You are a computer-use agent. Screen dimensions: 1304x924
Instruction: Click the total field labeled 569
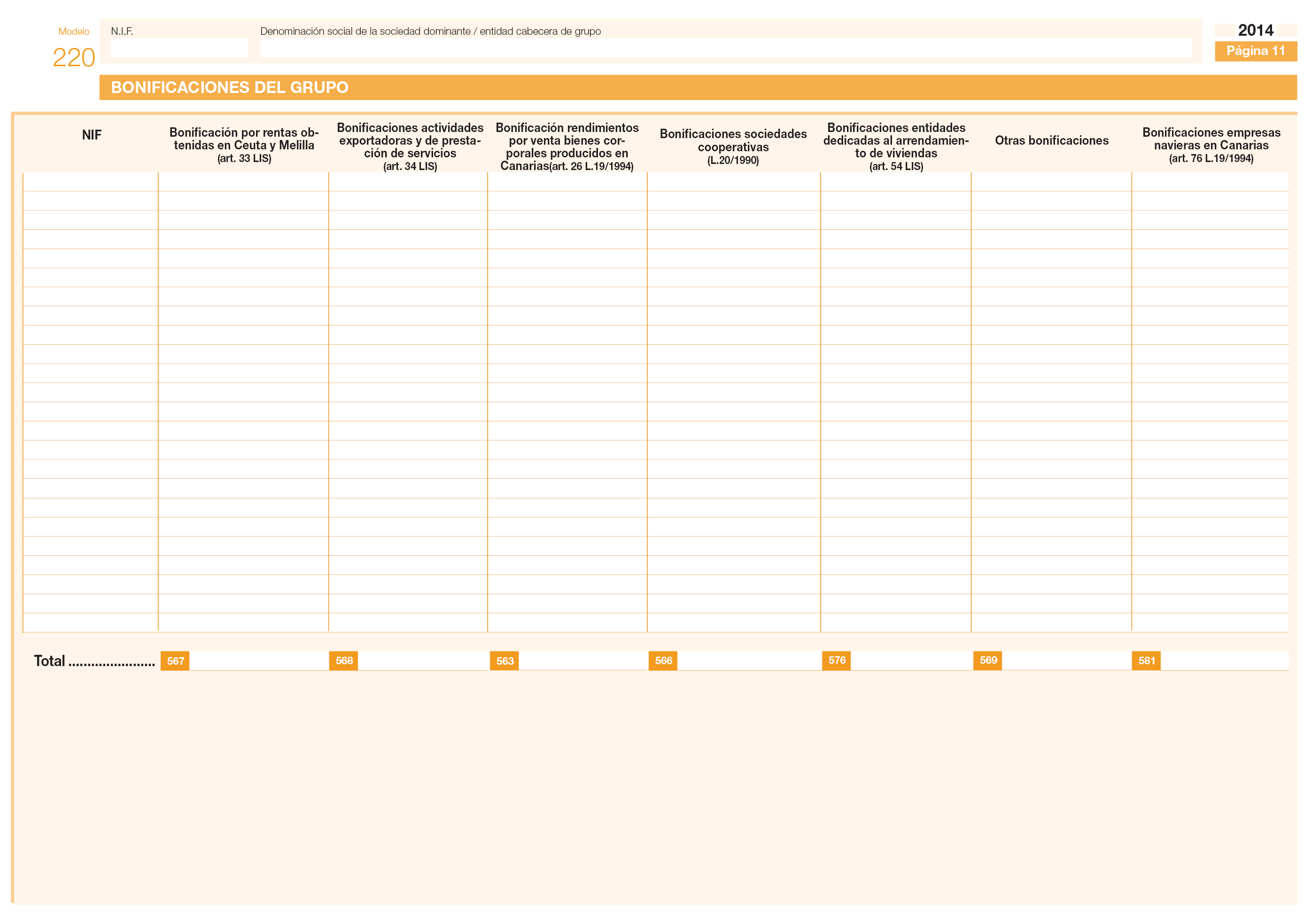pyautogui.click(x=1067, y=660)
